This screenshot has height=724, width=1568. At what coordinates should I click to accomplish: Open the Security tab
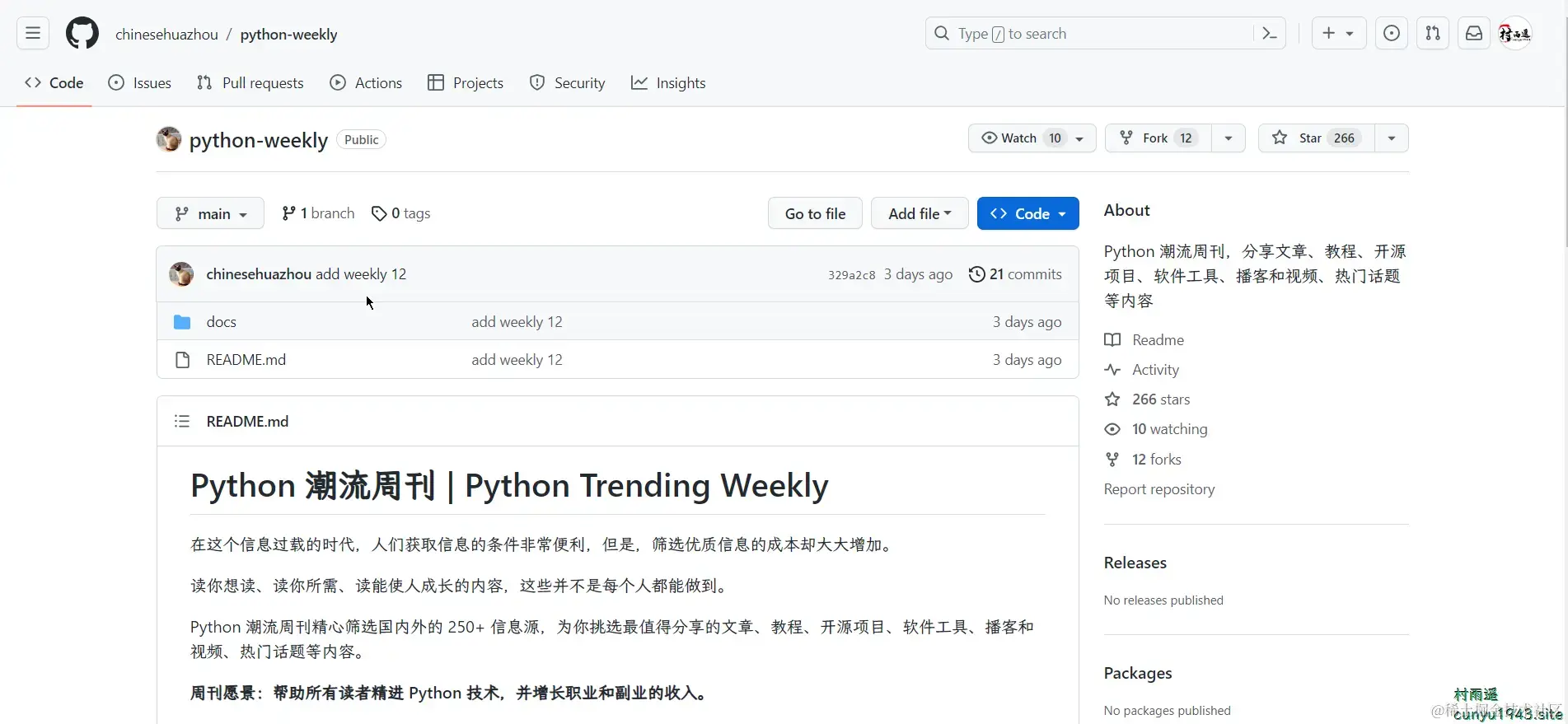567,83
